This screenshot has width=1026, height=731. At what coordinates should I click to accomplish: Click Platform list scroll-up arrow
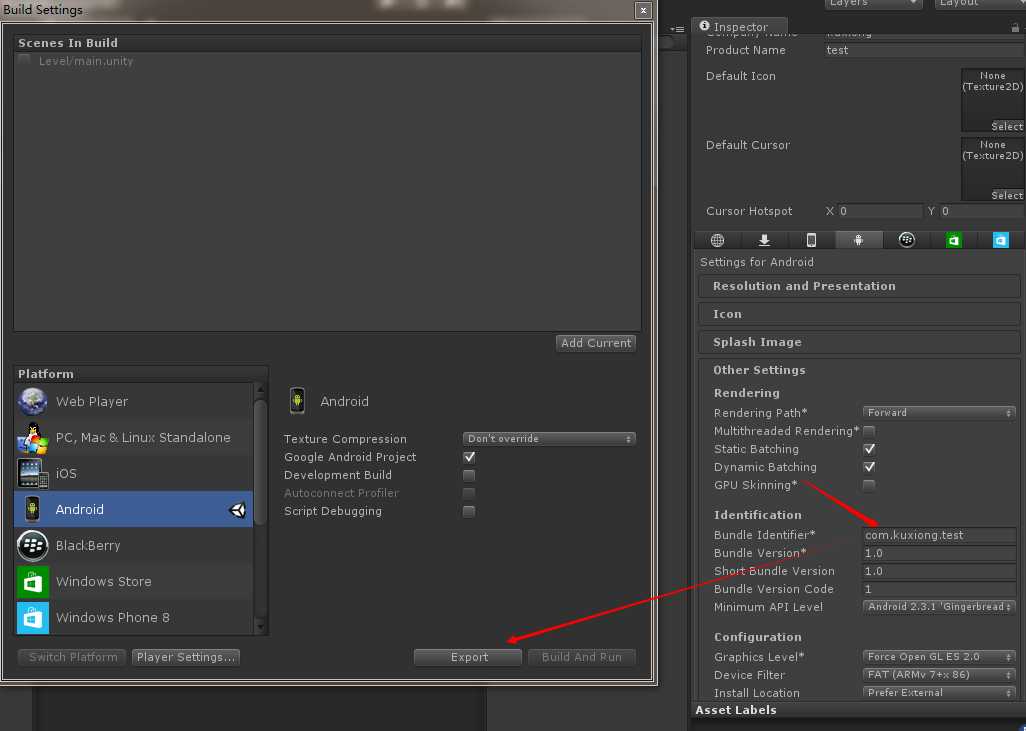[x=260, y=389]
